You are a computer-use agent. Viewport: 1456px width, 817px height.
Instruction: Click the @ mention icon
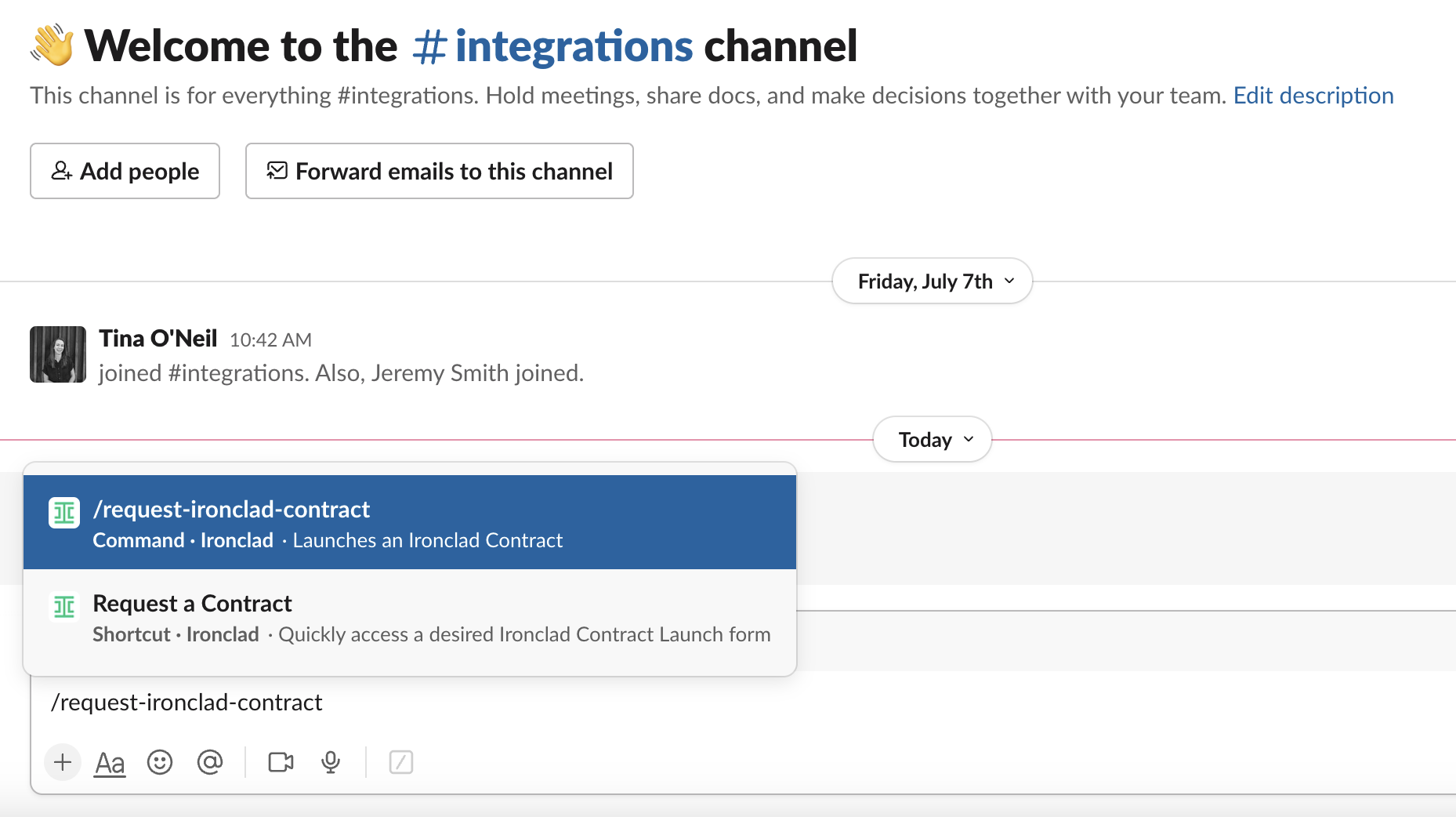click(210, 762)
